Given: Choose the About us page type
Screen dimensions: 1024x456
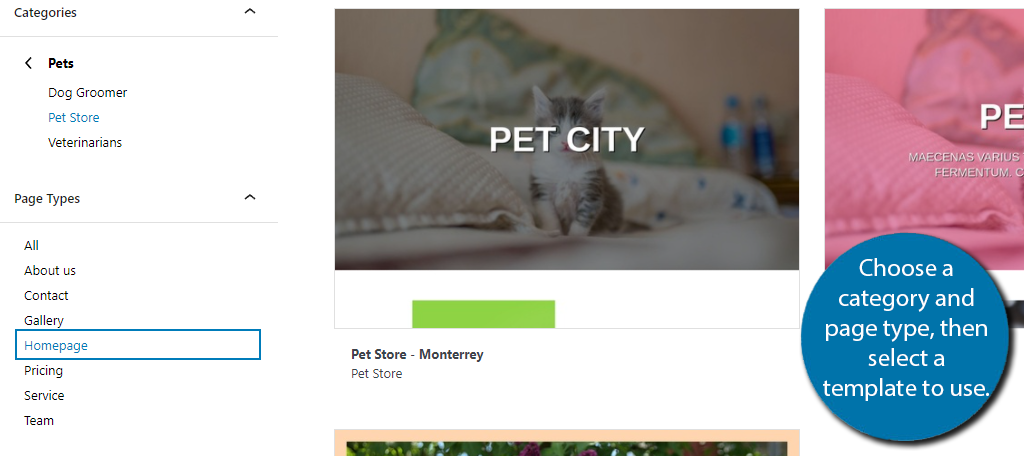Looking at the screenshot, I should point(50,270).
